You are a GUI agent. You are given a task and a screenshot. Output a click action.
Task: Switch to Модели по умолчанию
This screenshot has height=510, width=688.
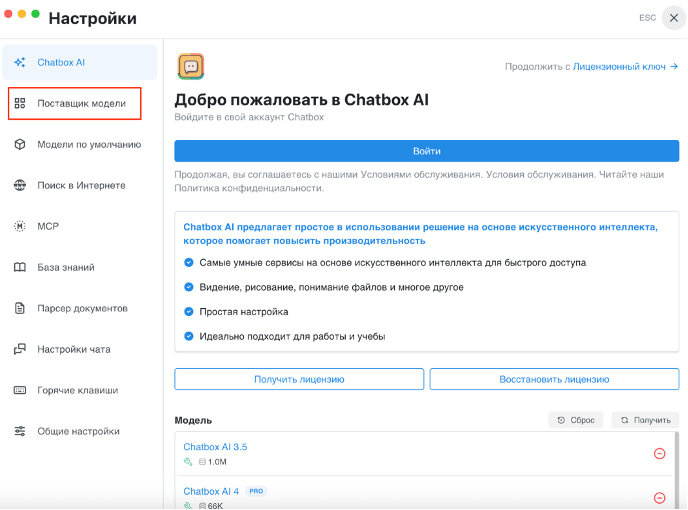point(80,144)
